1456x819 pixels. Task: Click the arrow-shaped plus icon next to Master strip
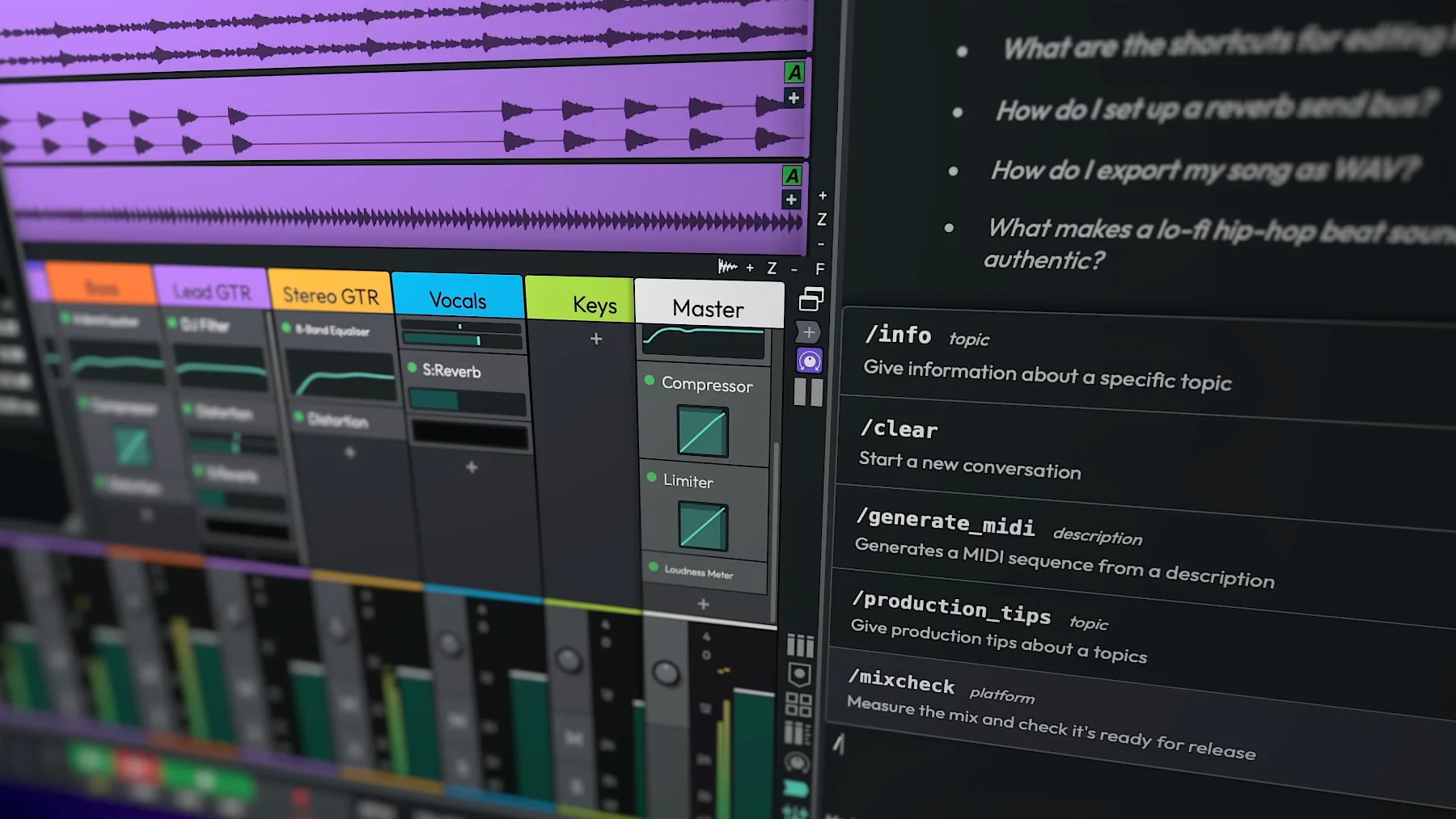point(808,332)
